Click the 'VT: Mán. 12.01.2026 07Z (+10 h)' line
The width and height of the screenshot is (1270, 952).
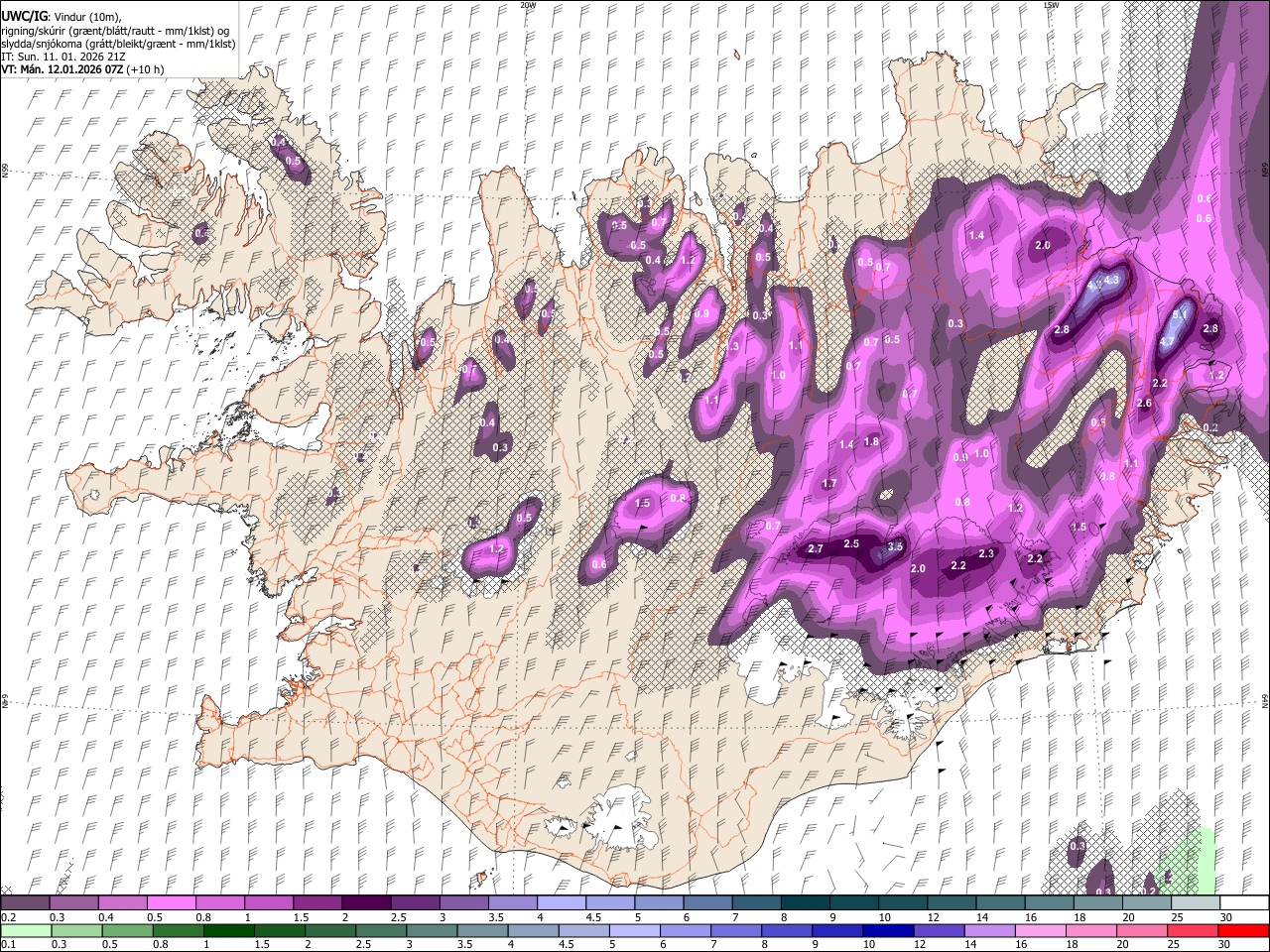click(x=82, y=69)
